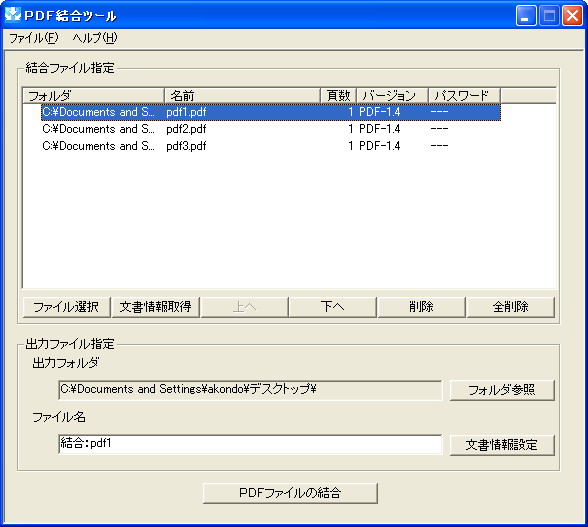Viewport: 588px width, 527px height.
Task: Click the 名前 column header
Action: point(242,96)
